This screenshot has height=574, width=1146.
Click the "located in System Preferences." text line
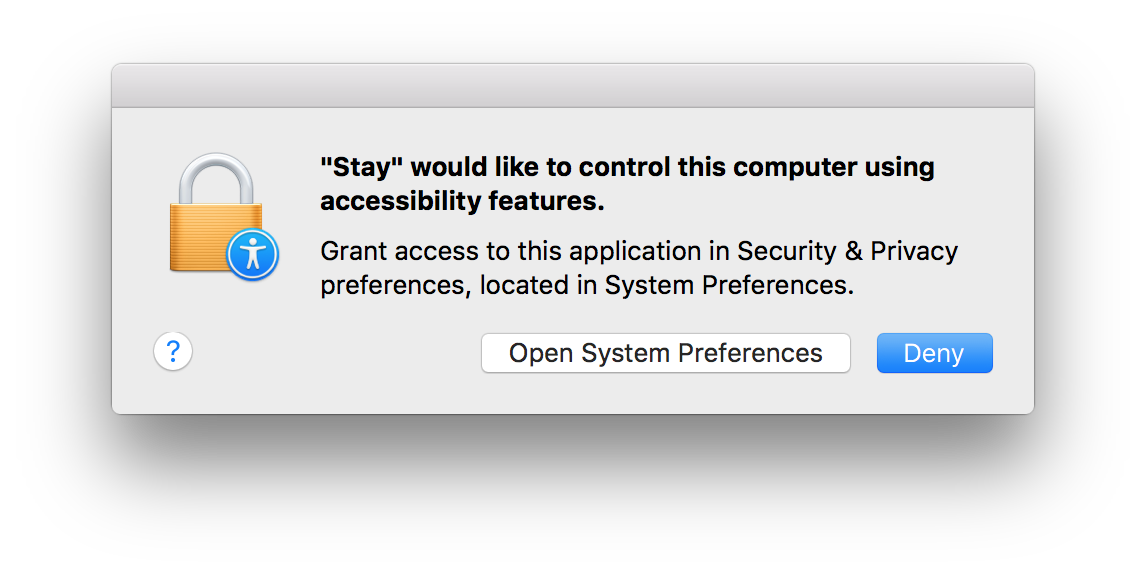click(667, 285)
